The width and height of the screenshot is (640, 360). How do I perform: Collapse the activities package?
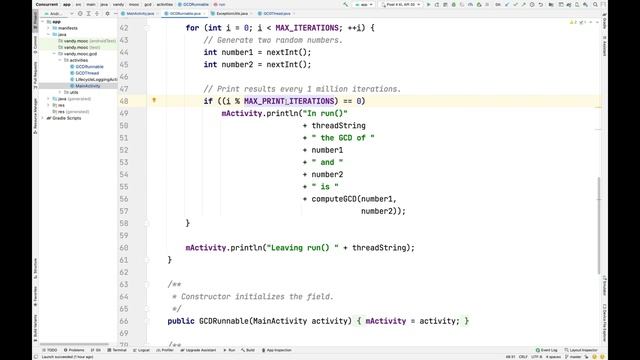60,60
